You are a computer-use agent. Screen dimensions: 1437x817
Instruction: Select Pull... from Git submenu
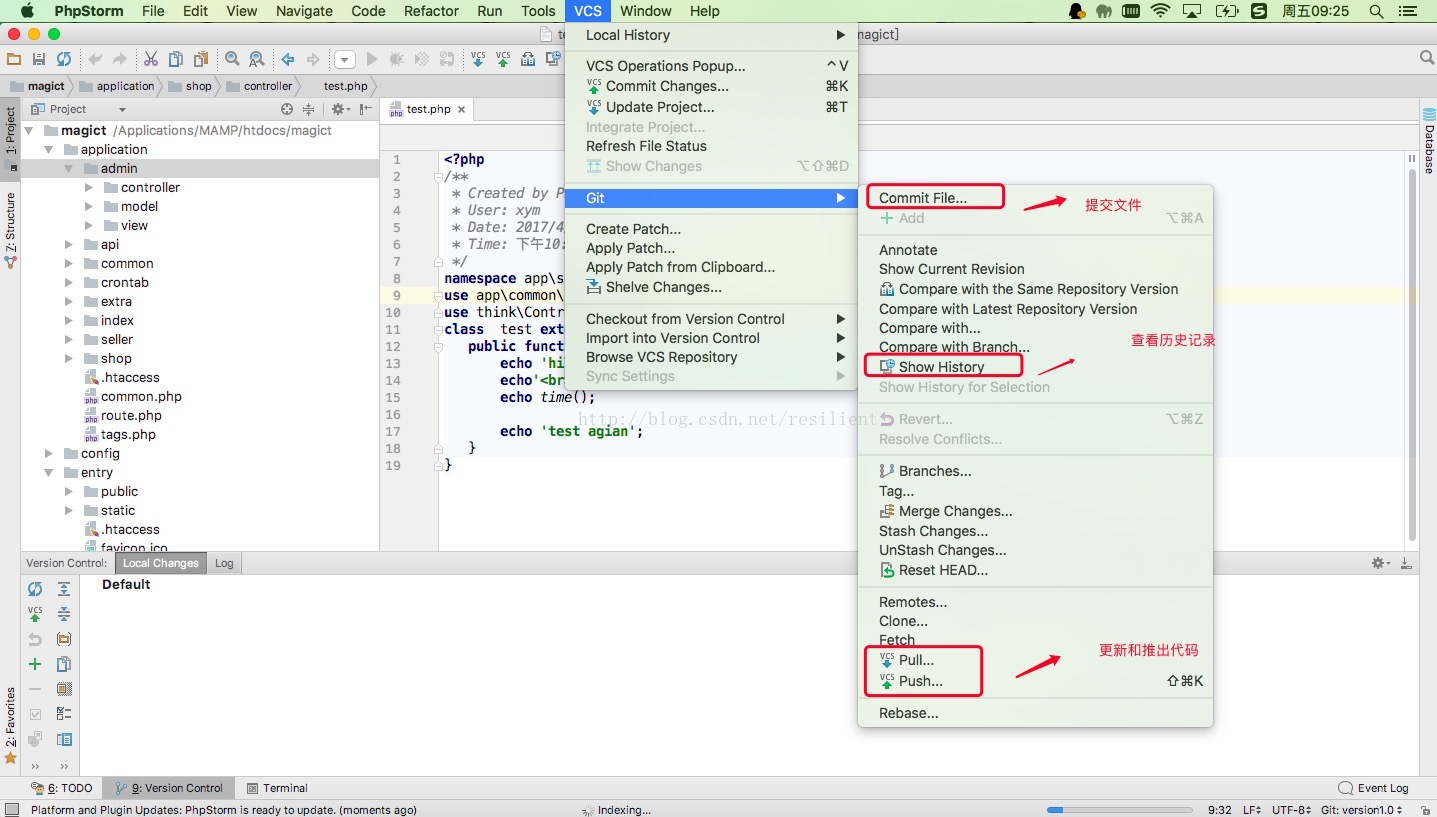[906, 660]
